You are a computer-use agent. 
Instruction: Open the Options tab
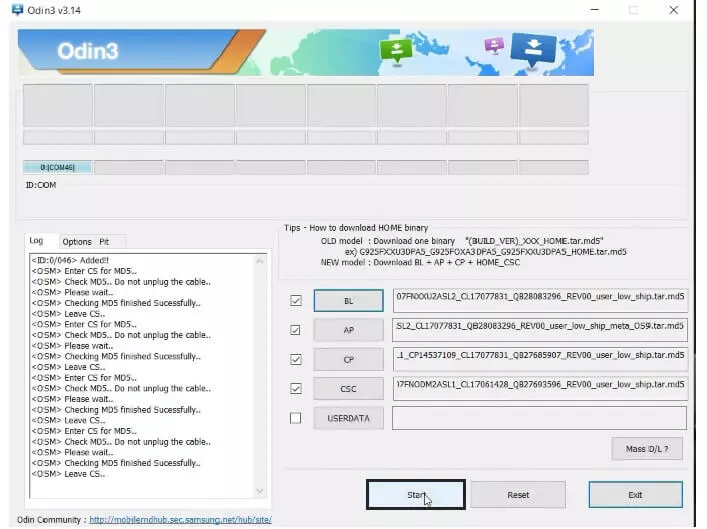[x=77, y=242]
